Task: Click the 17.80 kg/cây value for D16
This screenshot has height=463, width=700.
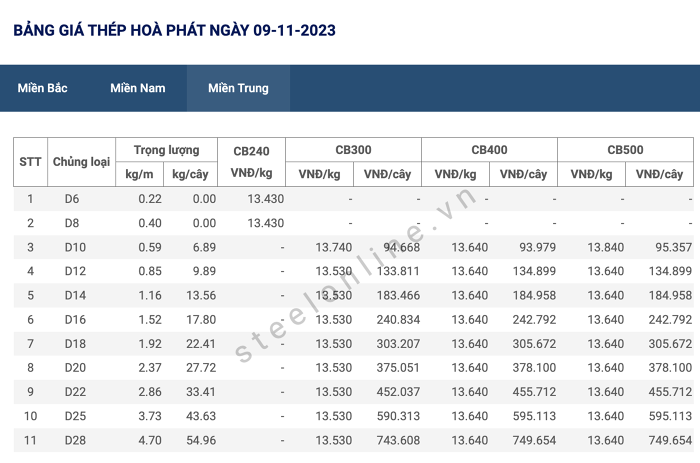Action: pos(201,319)
